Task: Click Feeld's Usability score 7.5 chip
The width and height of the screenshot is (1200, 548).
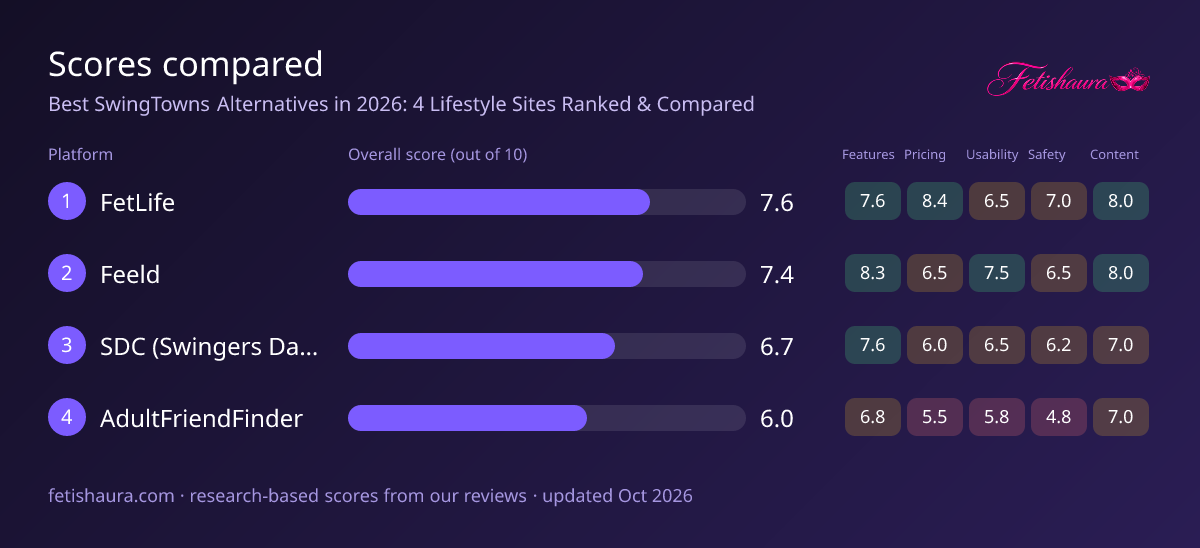Action: [997, 273]
